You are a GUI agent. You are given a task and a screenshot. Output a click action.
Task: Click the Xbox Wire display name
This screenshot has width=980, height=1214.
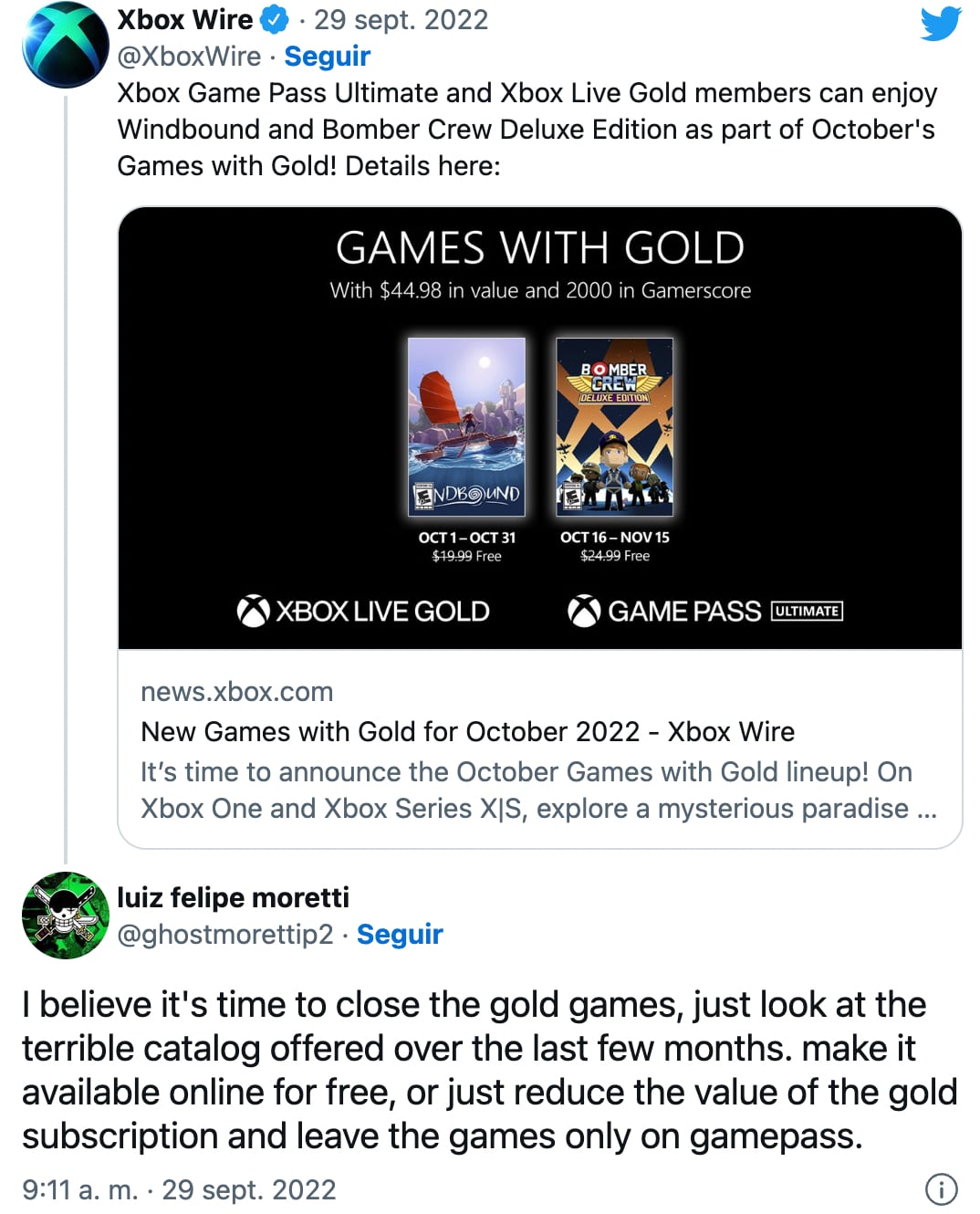[185, 19]
